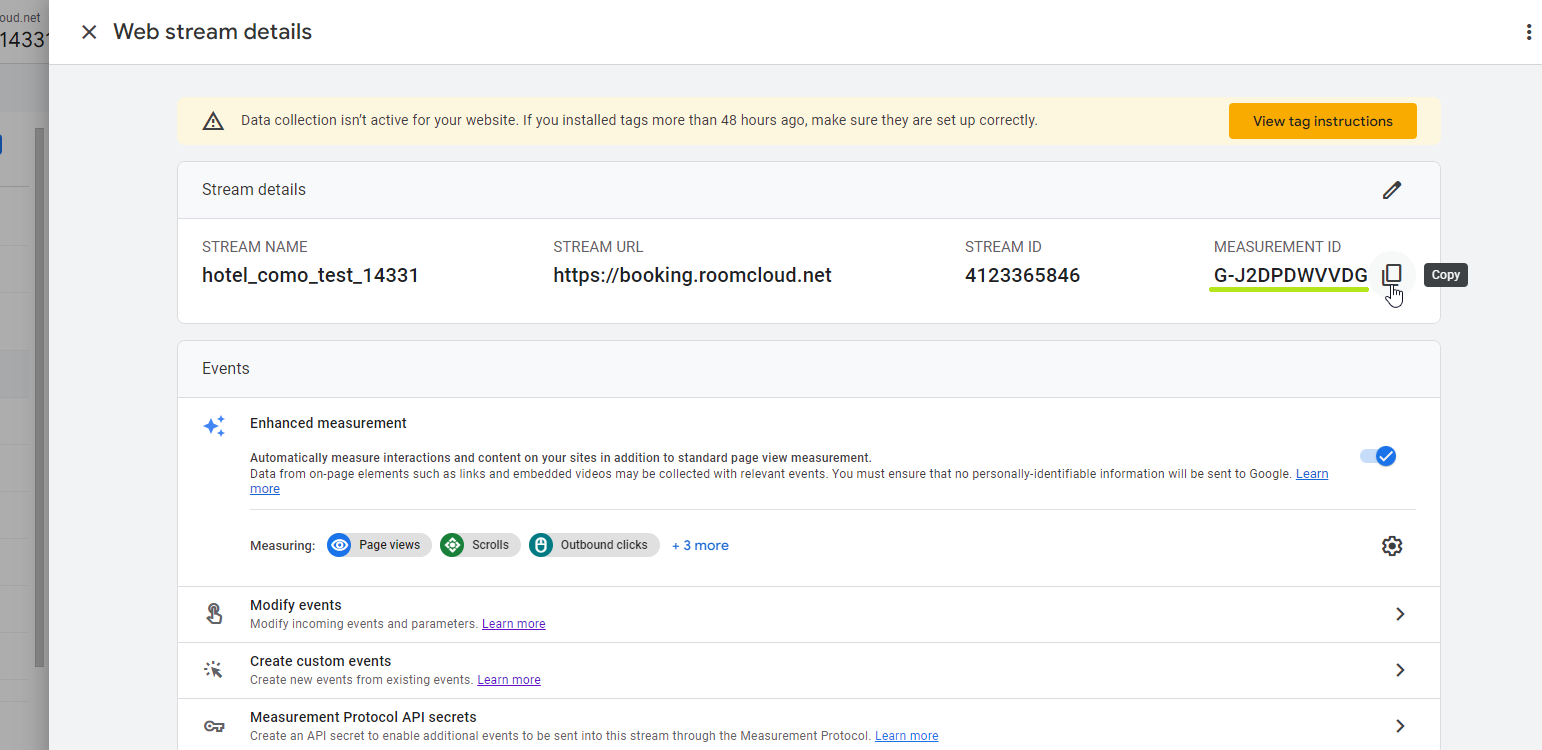Click the Enhanced measurement sparkle icon
This screenshot has height=750, width=1542.
214,425
